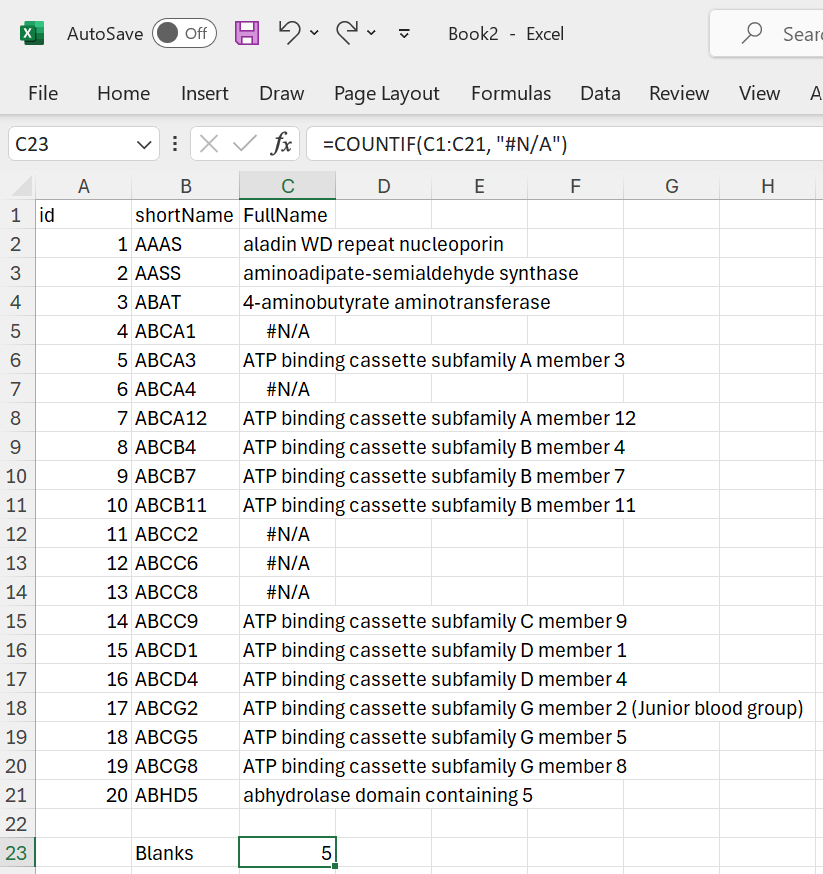Open the Name Box dropdown arrow
This screenshot has height=874, width=823.
(141, 145)
